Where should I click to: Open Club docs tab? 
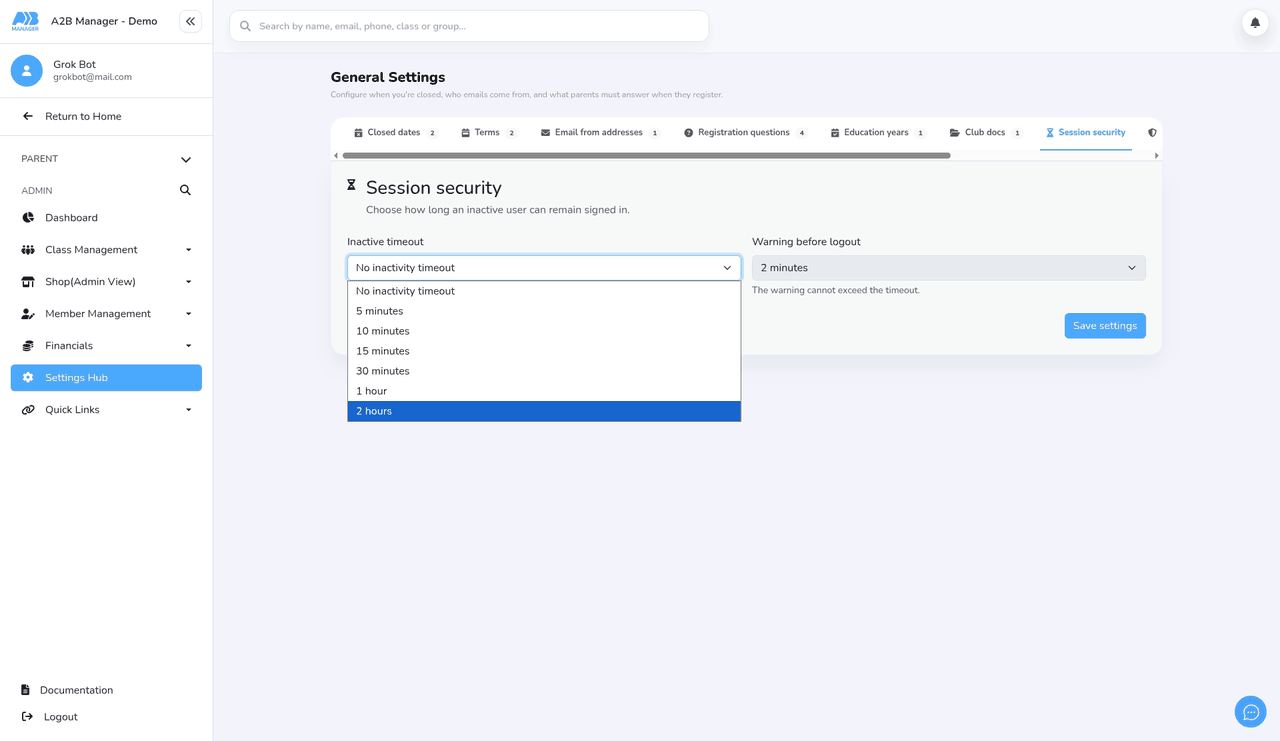985,132
